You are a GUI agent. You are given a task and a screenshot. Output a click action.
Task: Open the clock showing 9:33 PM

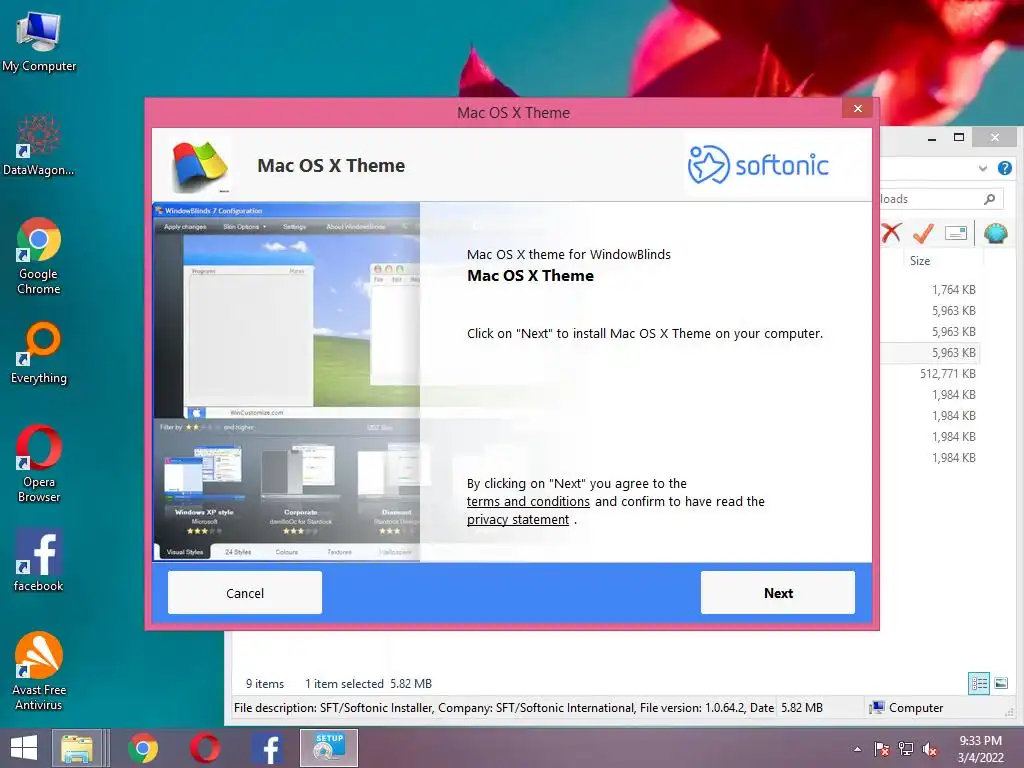(980, 748)
